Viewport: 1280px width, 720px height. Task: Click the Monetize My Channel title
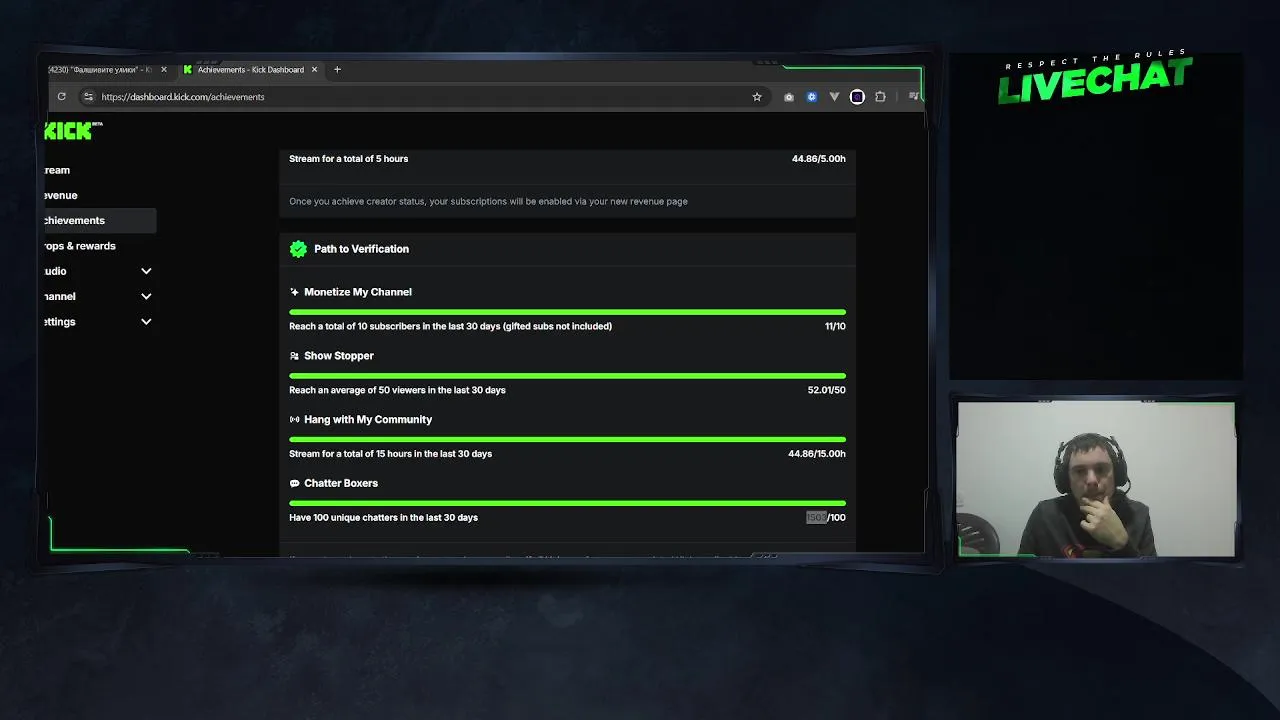(358, 292)
